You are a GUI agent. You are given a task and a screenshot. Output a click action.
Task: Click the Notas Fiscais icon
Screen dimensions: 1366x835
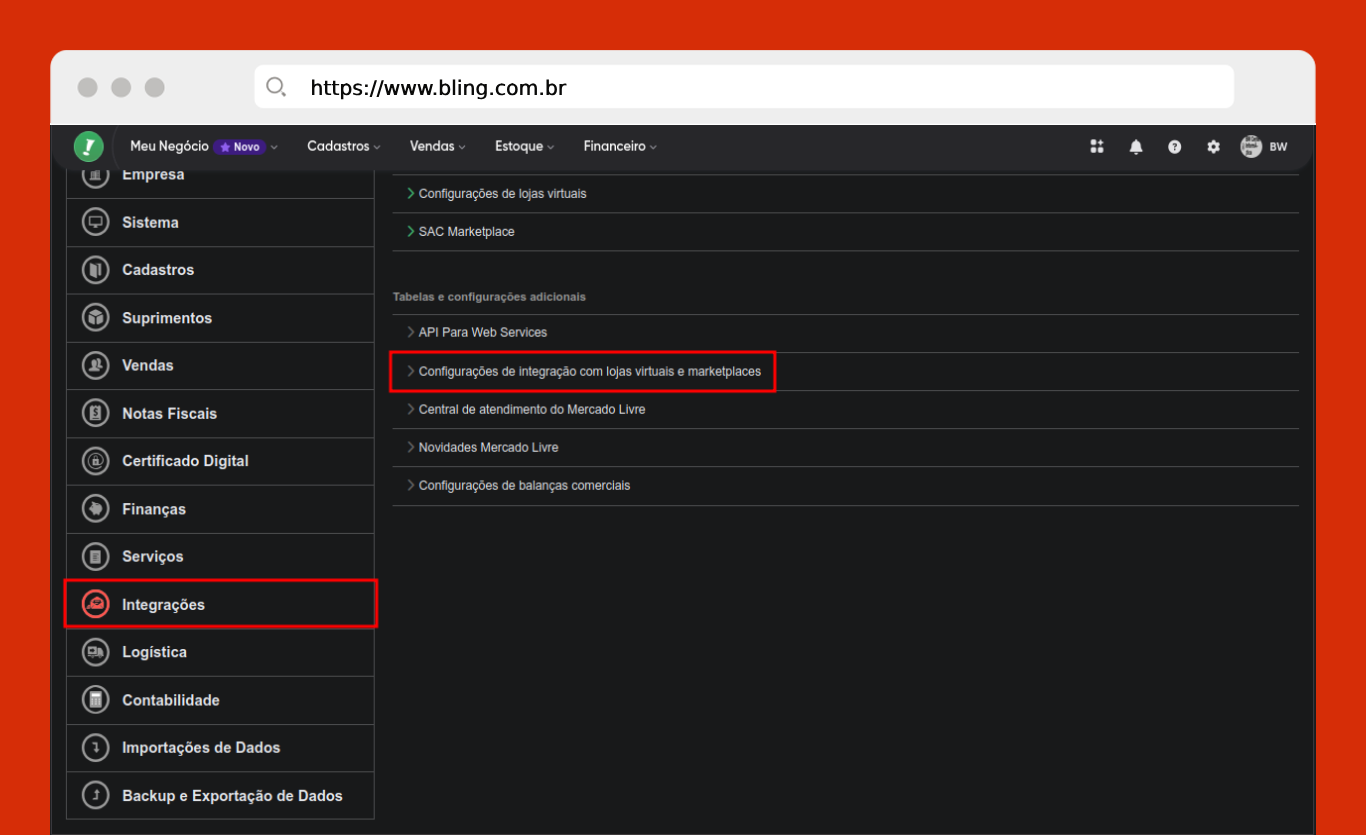point(95,413)
